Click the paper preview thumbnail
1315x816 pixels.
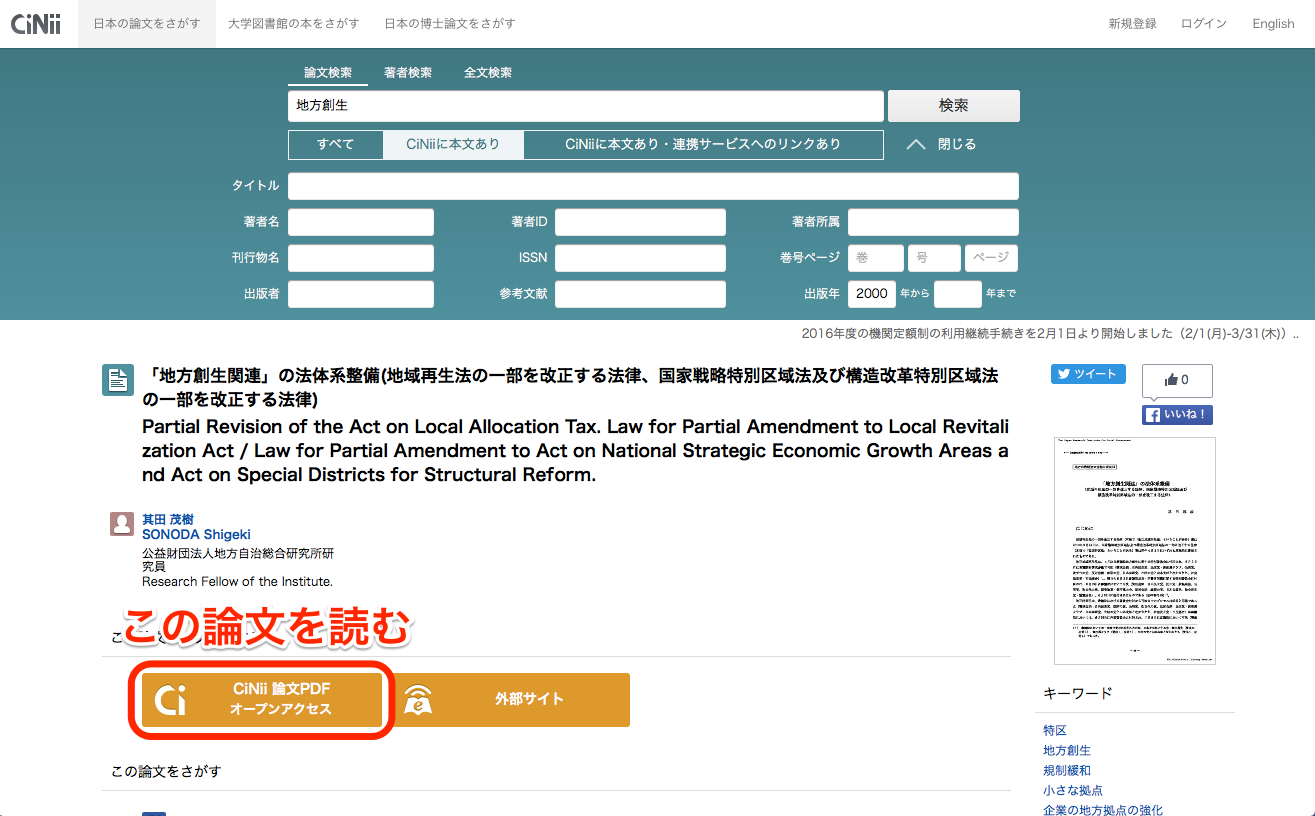(1134, 550)
